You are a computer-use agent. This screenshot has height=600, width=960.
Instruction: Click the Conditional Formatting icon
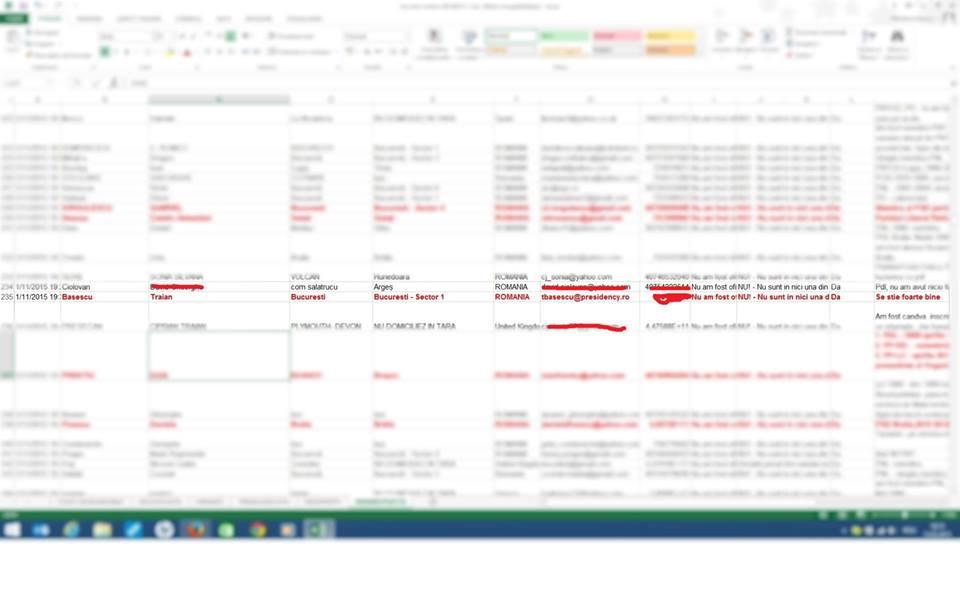(434, 41)
